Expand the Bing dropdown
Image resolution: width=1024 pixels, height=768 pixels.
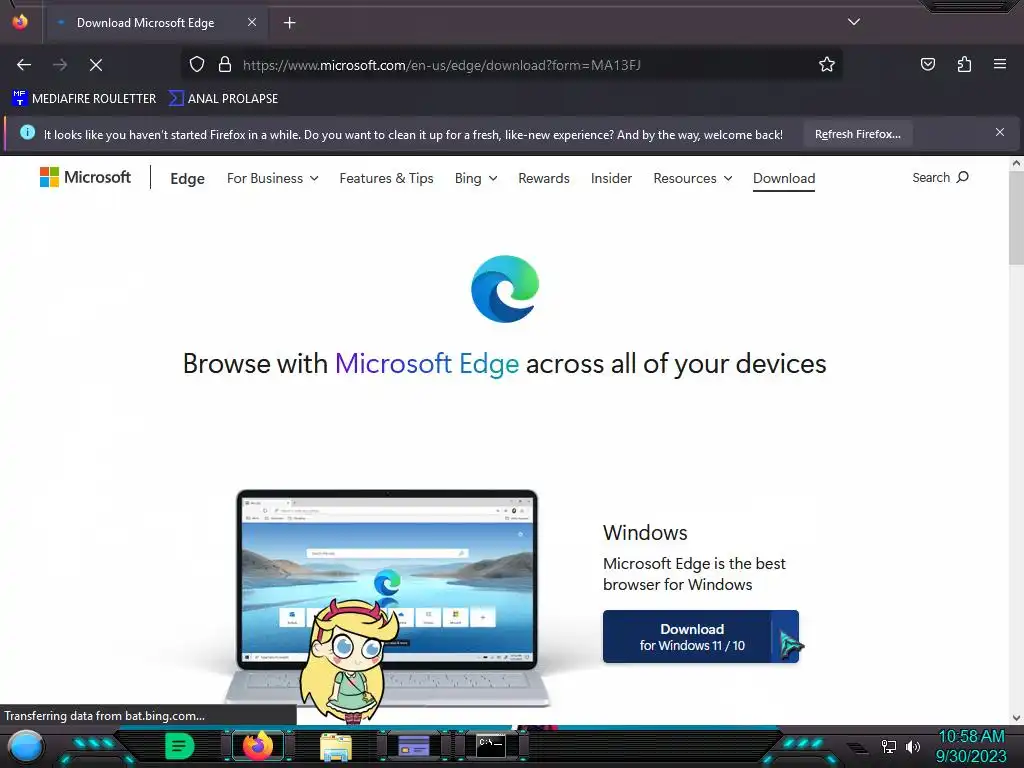(475, 178)
